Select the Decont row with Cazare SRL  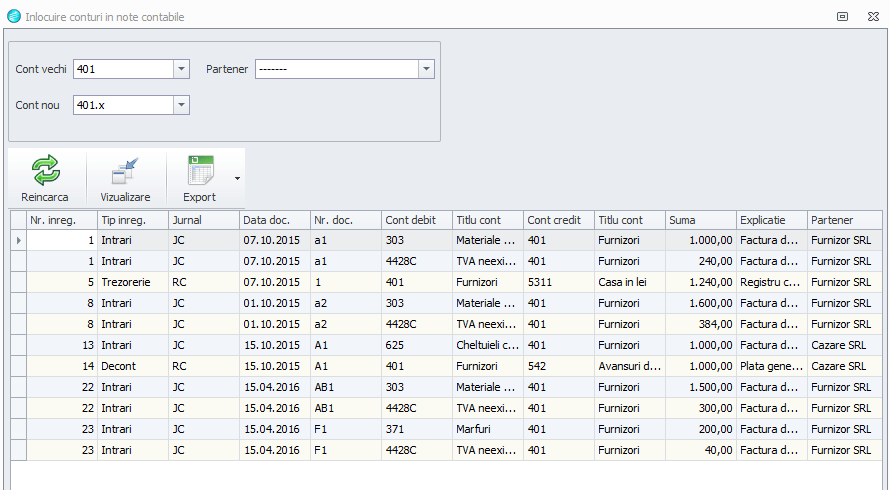446,366
